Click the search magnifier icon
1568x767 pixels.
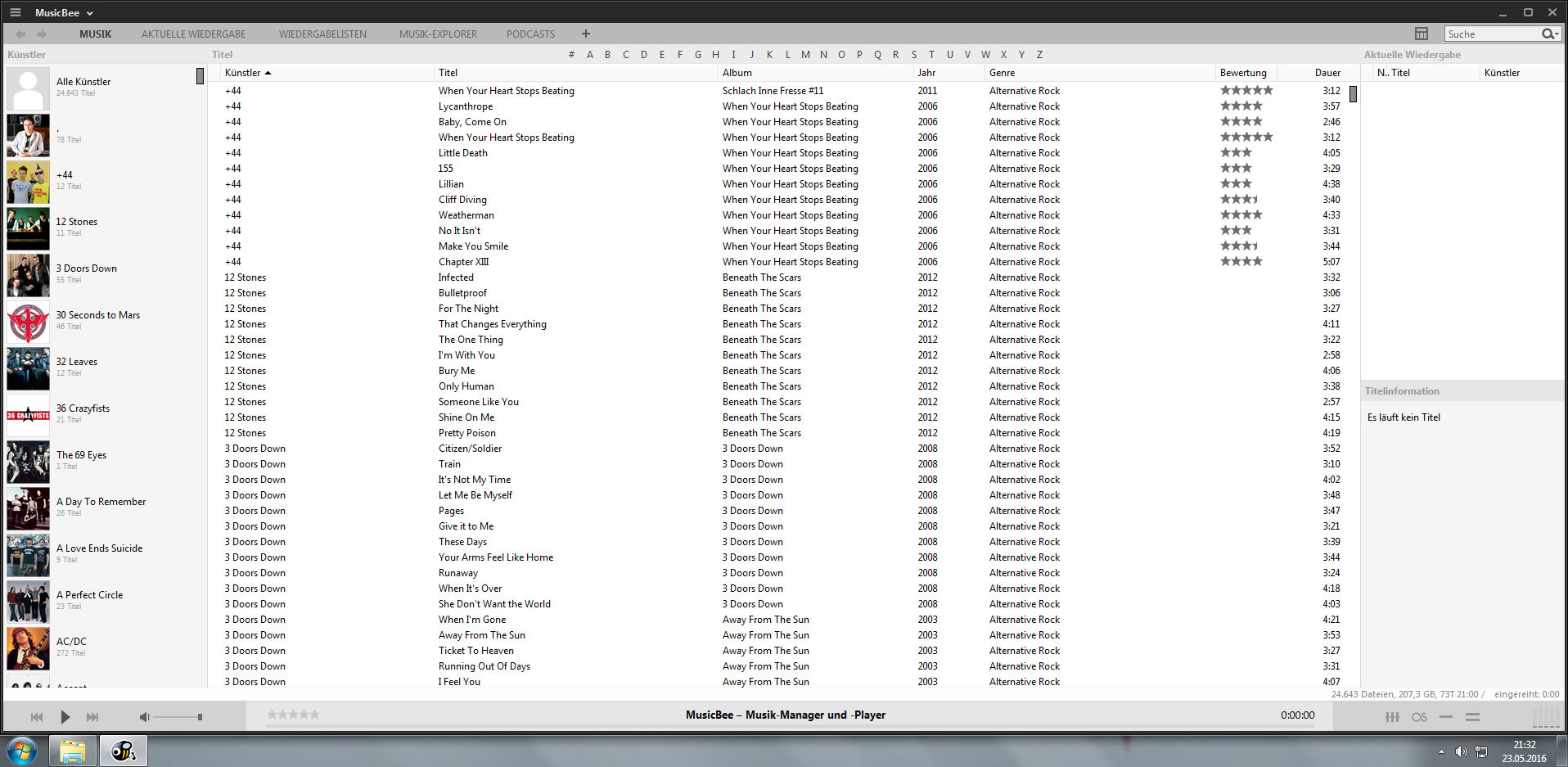[1547, 34]
